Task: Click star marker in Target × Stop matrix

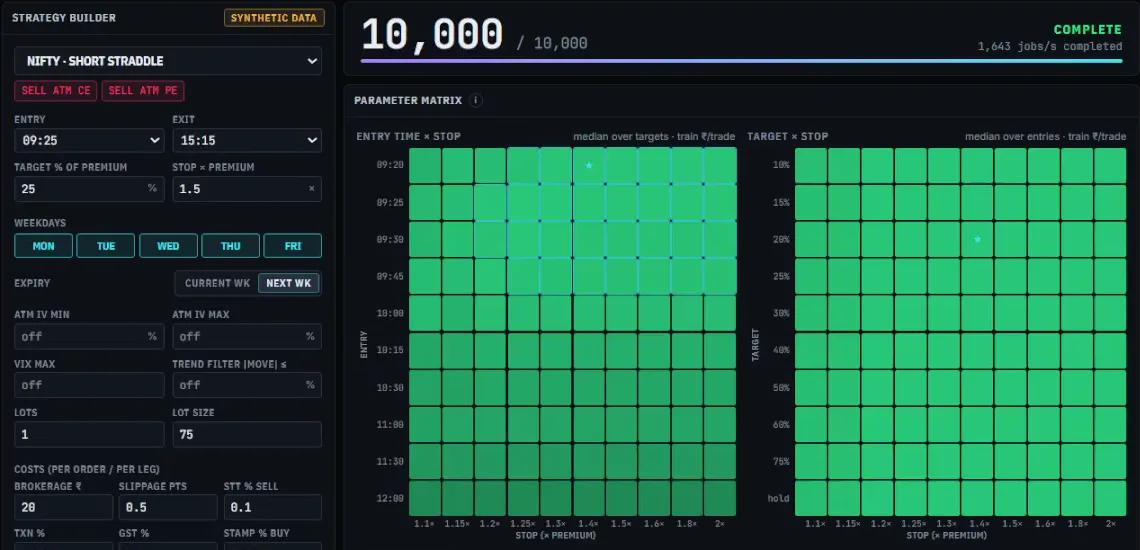Action: click(x=977, y=239)
